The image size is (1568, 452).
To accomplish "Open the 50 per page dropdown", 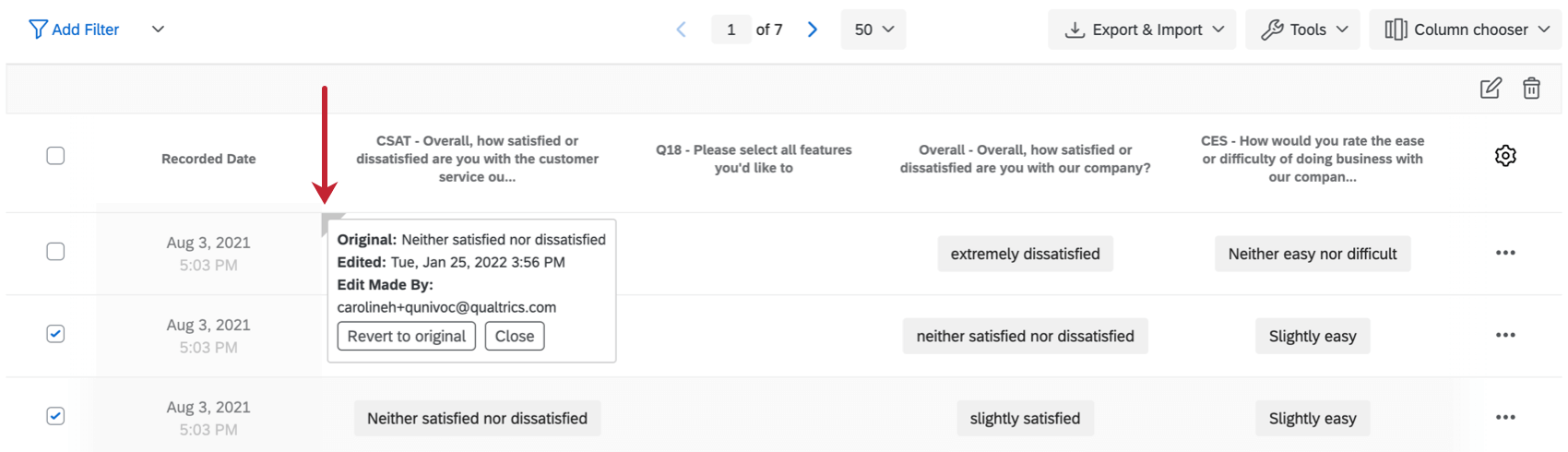I will tap(873, 30).
